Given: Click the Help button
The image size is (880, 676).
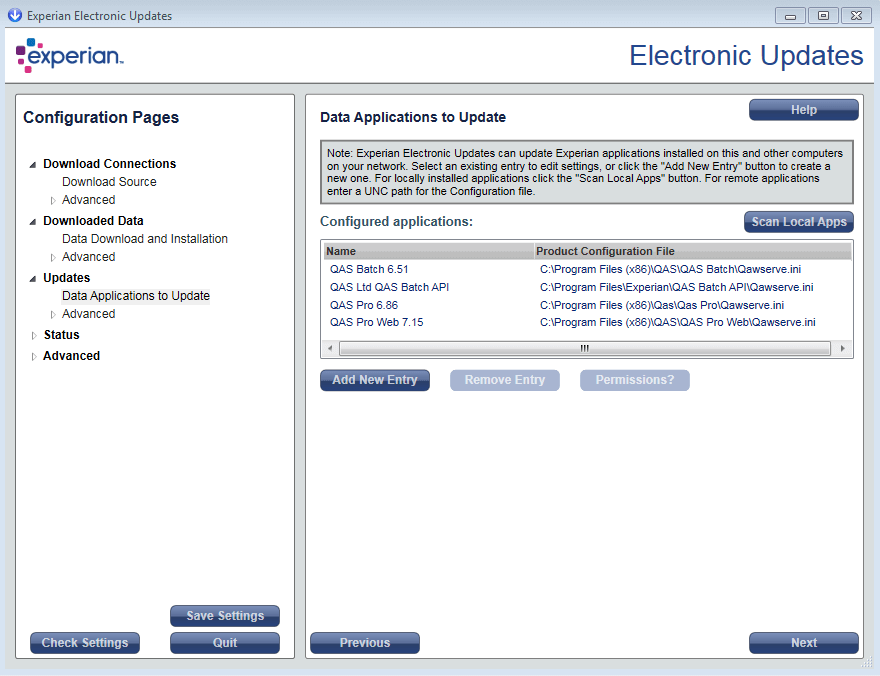Looking at the screenshot, I should coord(803,110).
